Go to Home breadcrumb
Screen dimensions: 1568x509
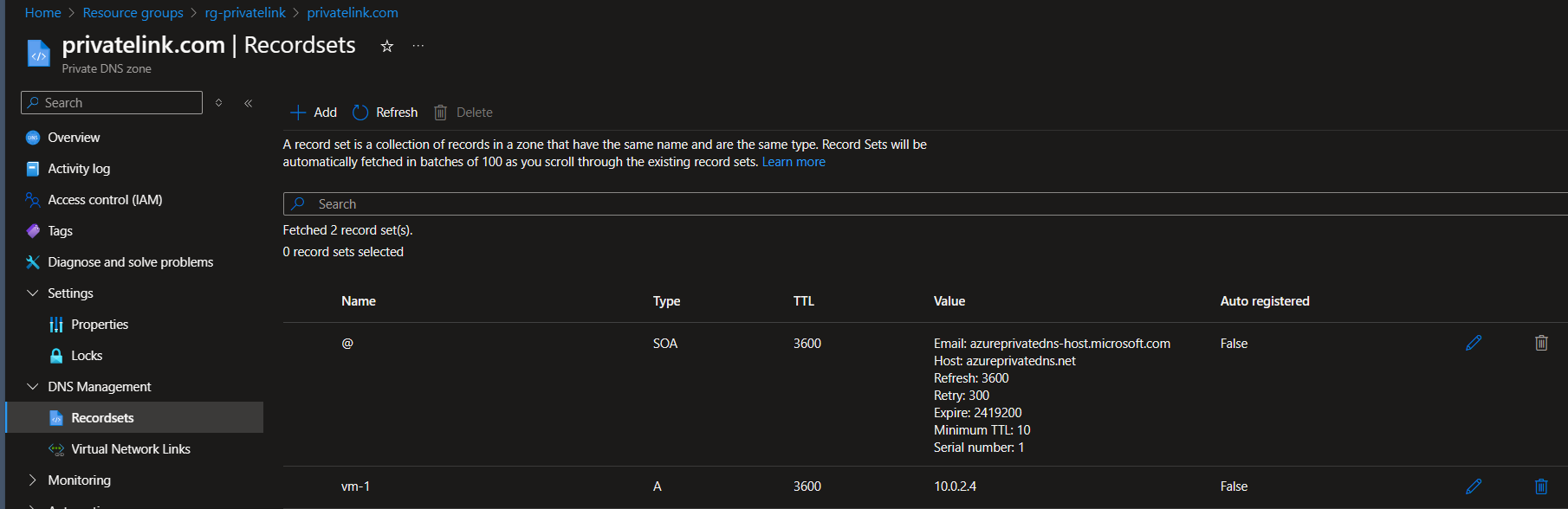pyautogui.click(x=42, y=13)
